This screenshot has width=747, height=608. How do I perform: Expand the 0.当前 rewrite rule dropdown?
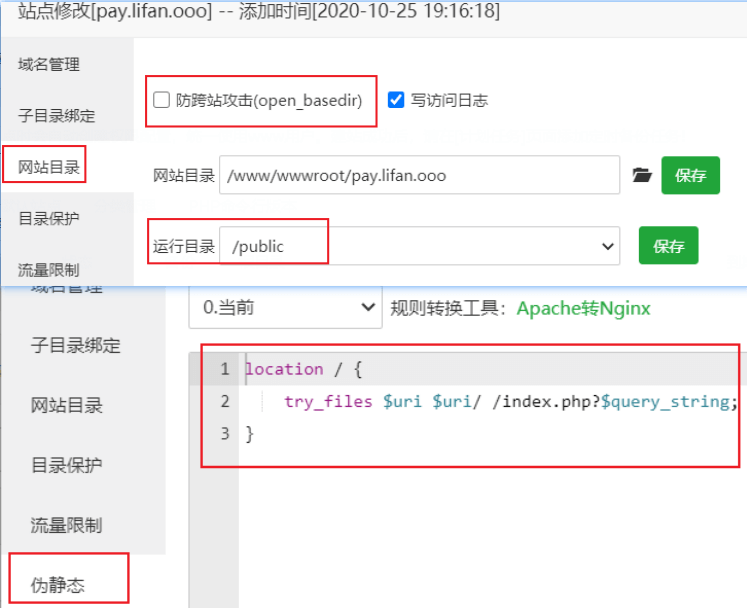284,308
